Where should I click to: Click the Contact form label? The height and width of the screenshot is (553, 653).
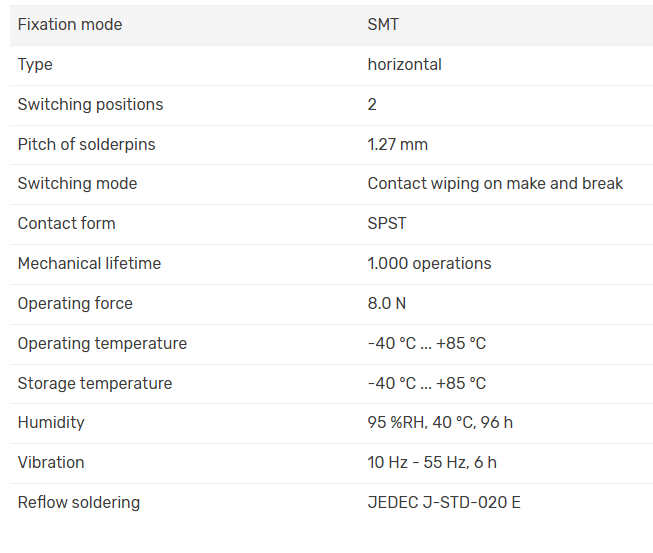click(66, 224)
